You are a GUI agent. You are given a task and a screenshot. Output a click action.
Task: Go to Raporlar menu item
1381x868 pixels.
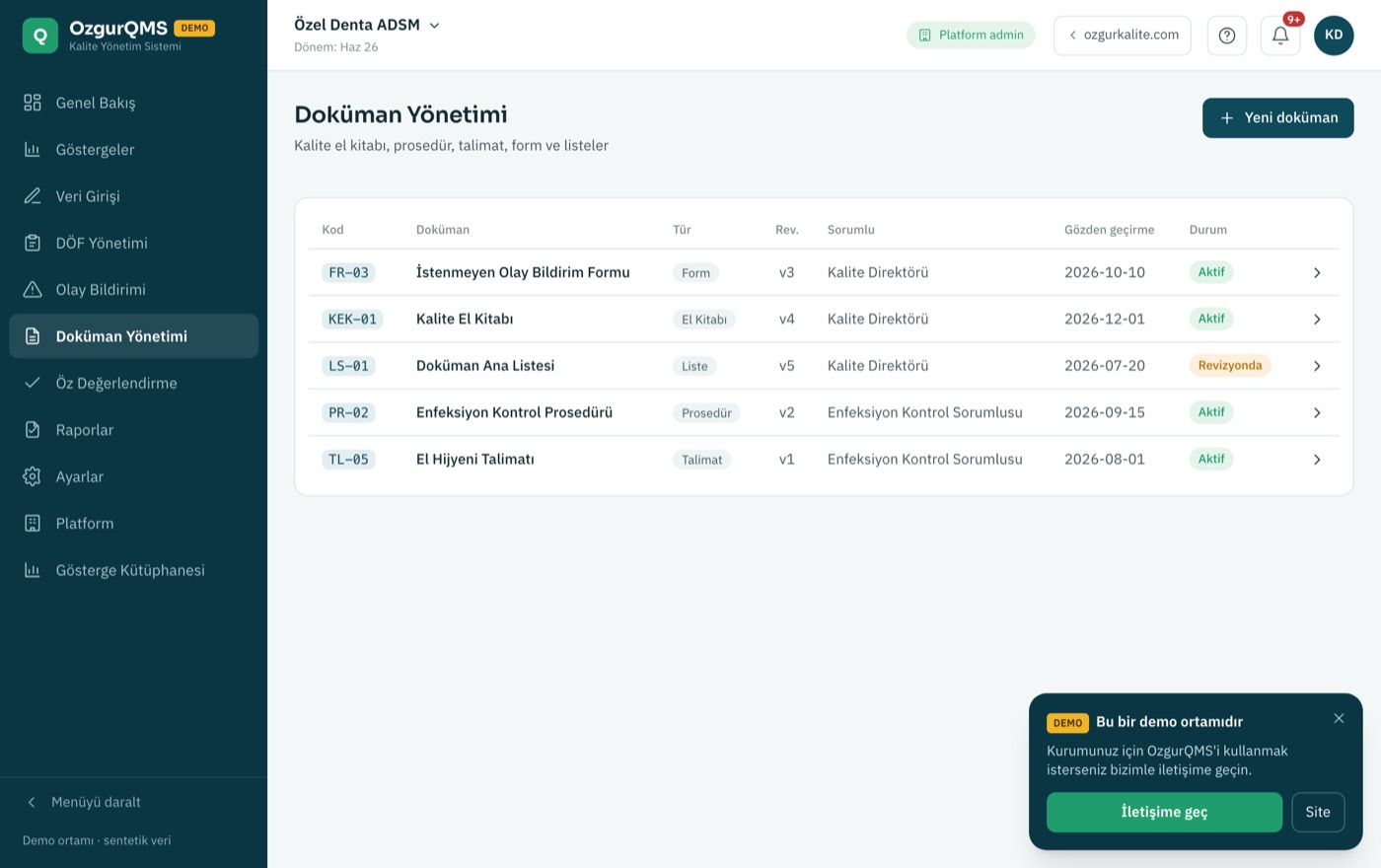(133, 430)
